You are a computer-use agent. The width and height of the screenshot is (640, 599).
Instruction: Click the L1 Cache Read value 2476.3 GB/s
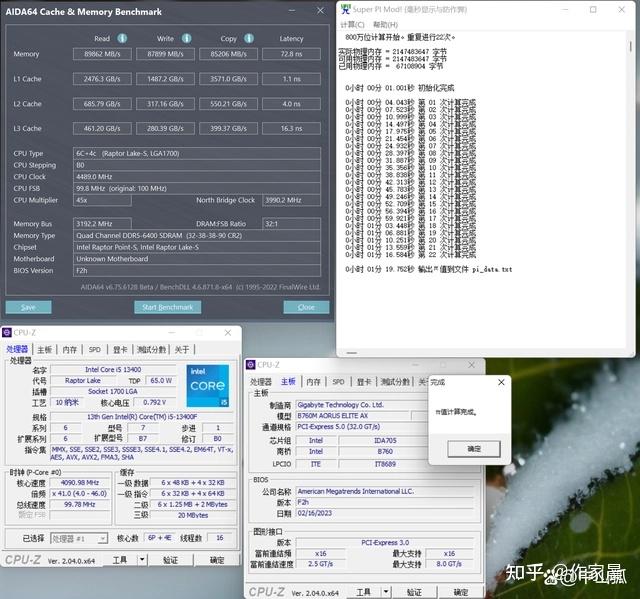pyautogui.click(x=102, y=79)
